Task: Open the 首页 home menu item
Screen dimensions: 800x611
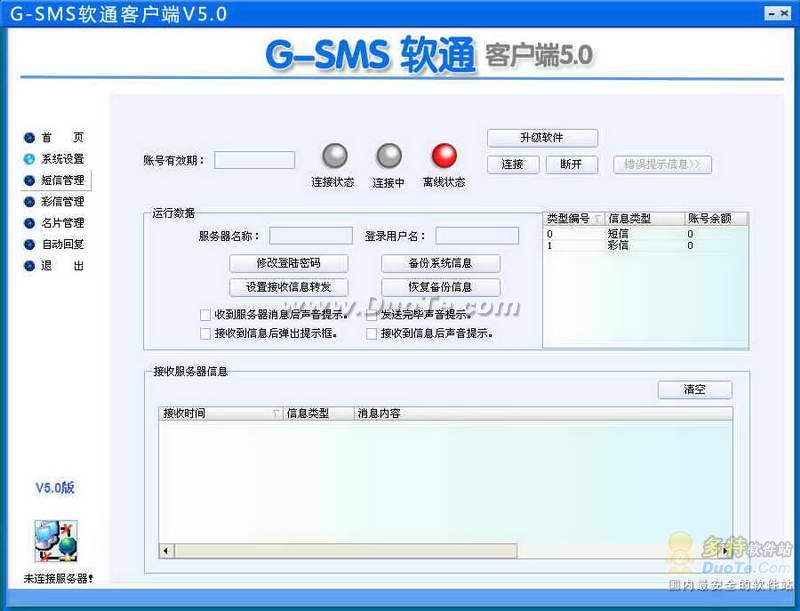Action: point(62,137)
